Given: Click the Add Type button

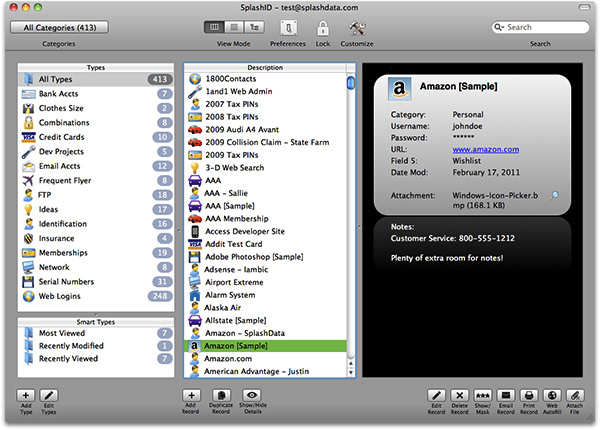Looking at the screenshot, I should pos(26,397).
